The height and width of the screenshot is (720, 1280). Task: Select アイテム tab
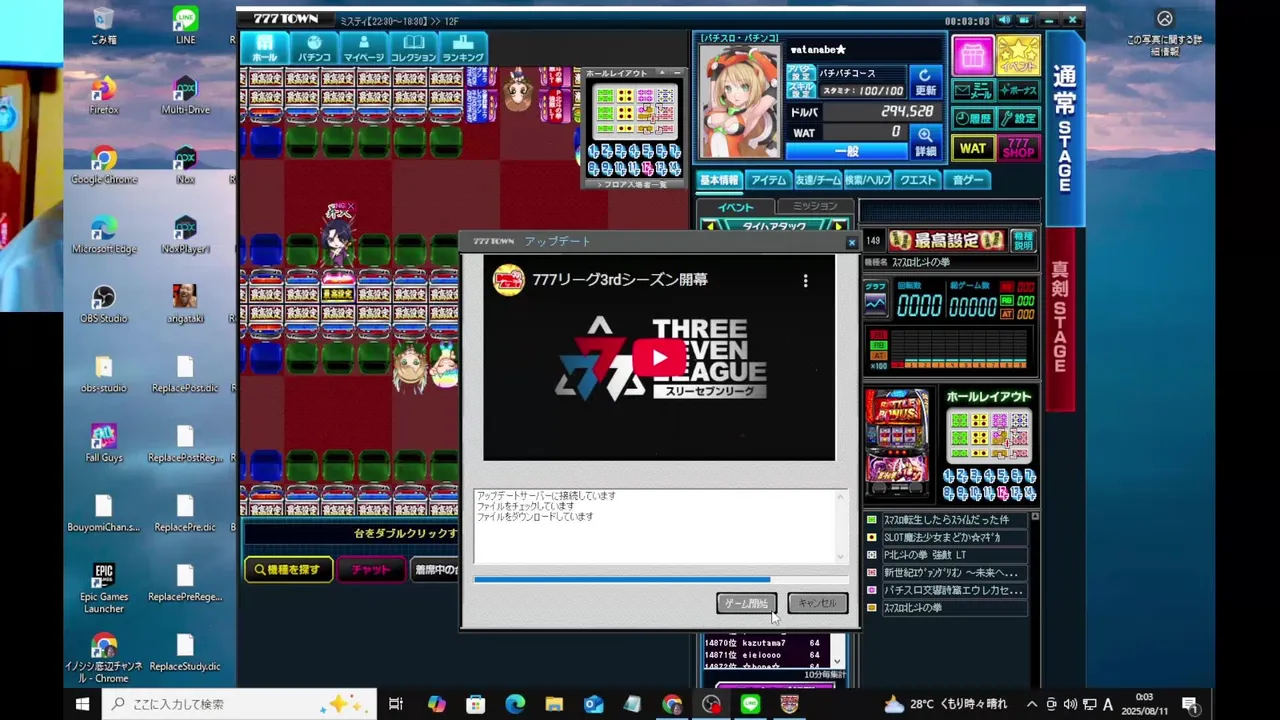click(x=768, y=180)
